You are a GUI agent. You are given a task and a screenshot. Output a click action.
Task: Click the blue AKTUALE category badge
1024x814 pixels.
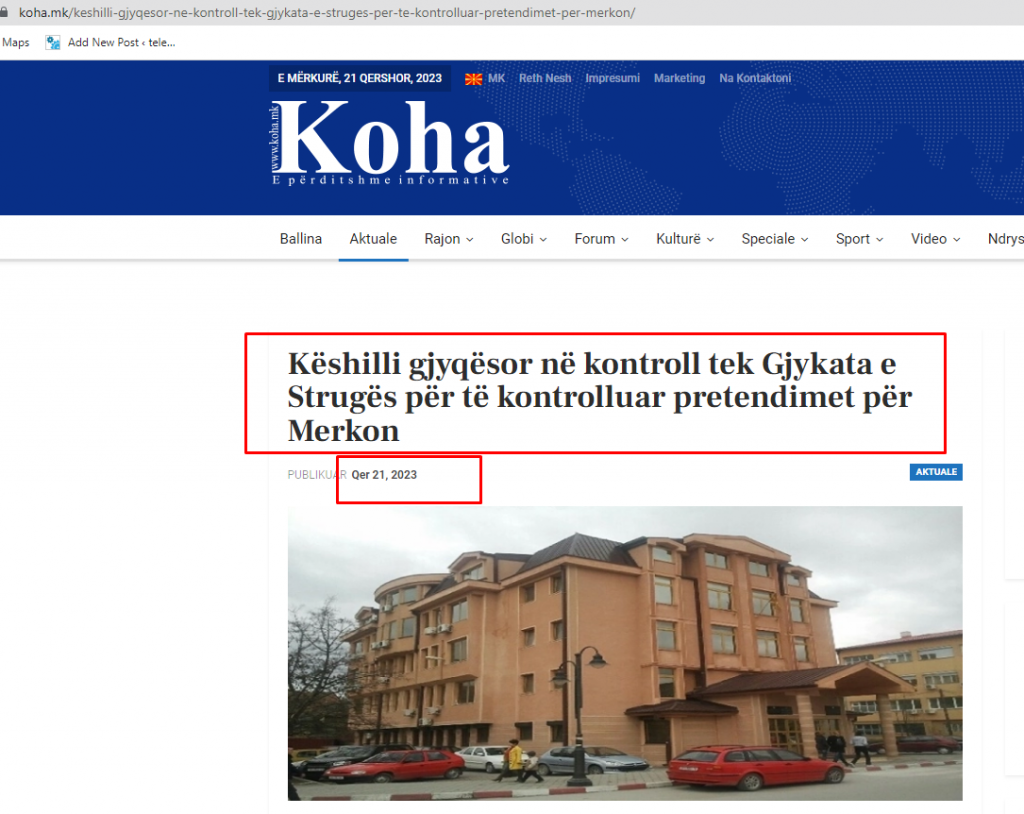pyautogui.click(x=936, y=472)
